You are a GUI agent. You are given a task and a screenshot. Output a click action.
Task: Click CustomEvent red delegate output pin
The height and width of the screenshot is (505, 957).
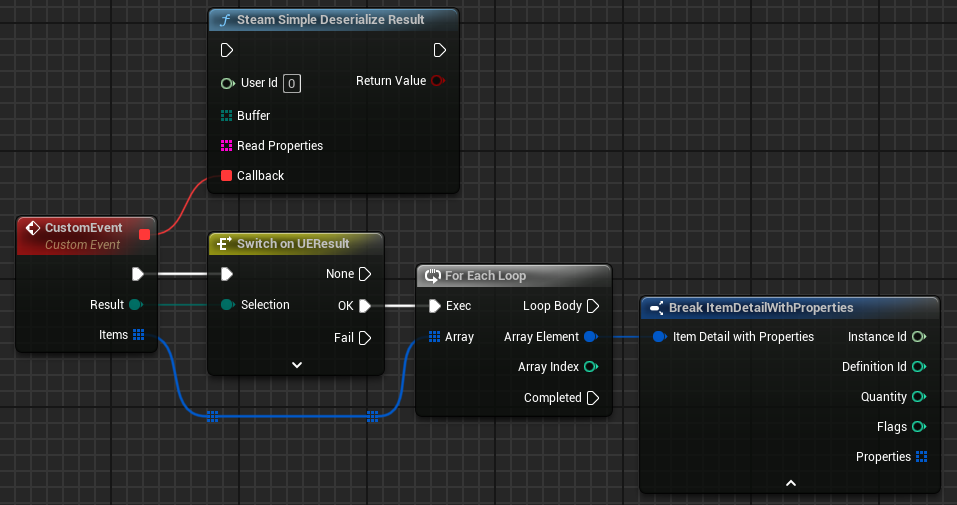(144, 234)
